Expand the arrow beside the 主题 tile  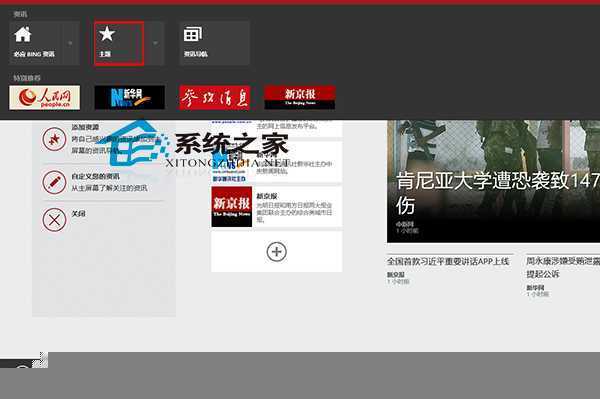tap(155, 43)
